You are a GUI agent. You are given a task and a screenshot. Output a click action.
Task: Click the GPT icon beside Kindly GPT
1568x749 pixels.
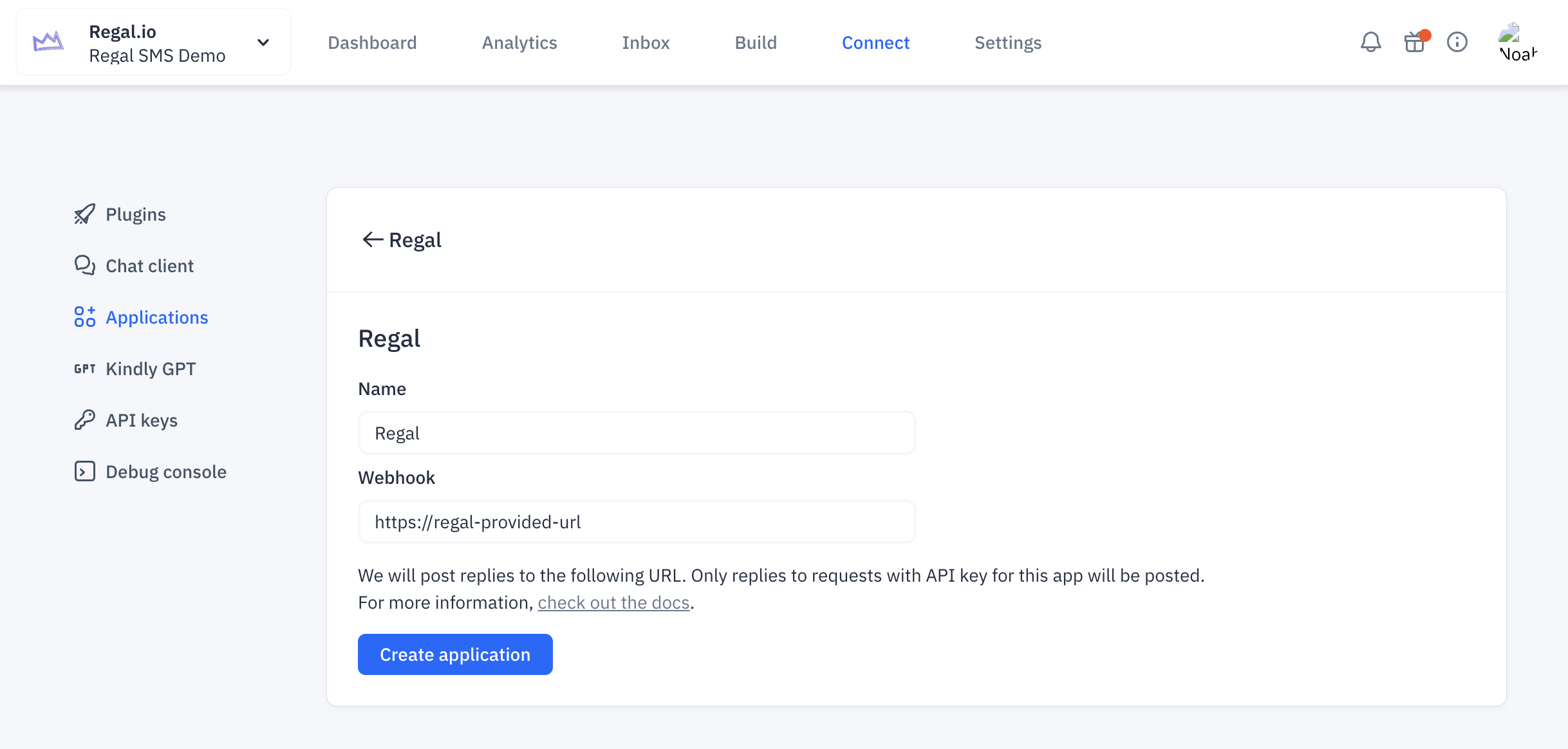pyautogui.click(x=84, y=369)
